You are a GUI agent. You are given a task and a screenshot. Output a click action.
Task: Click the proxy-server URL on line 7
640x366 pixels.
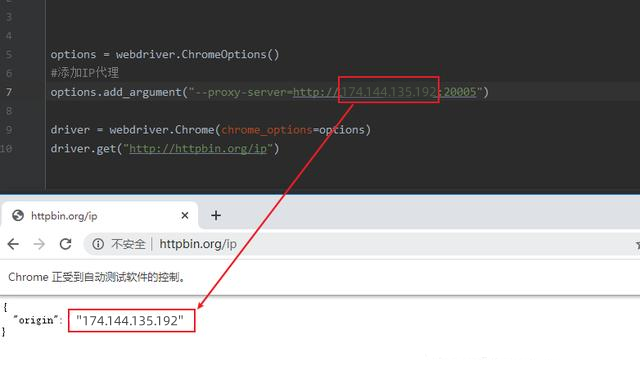click(385, 92)
